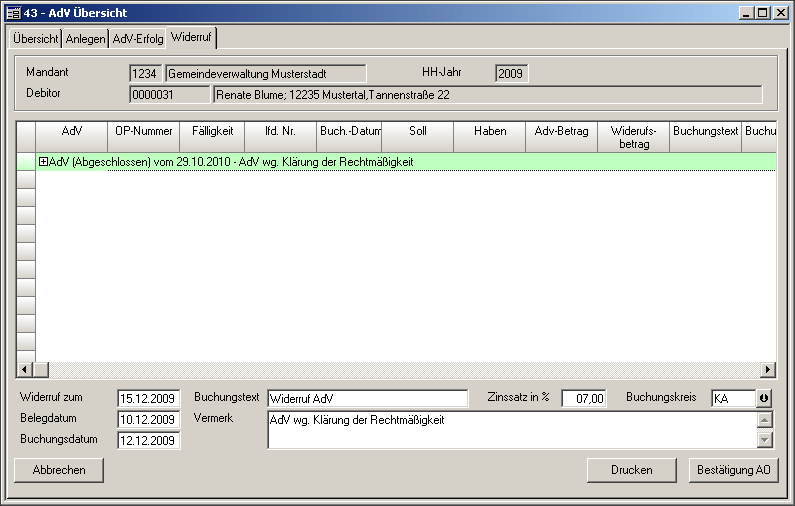The height and width of the screenshot is (506, 795).
Task: Open the Anlegen tab
Action: click(86, 38)
